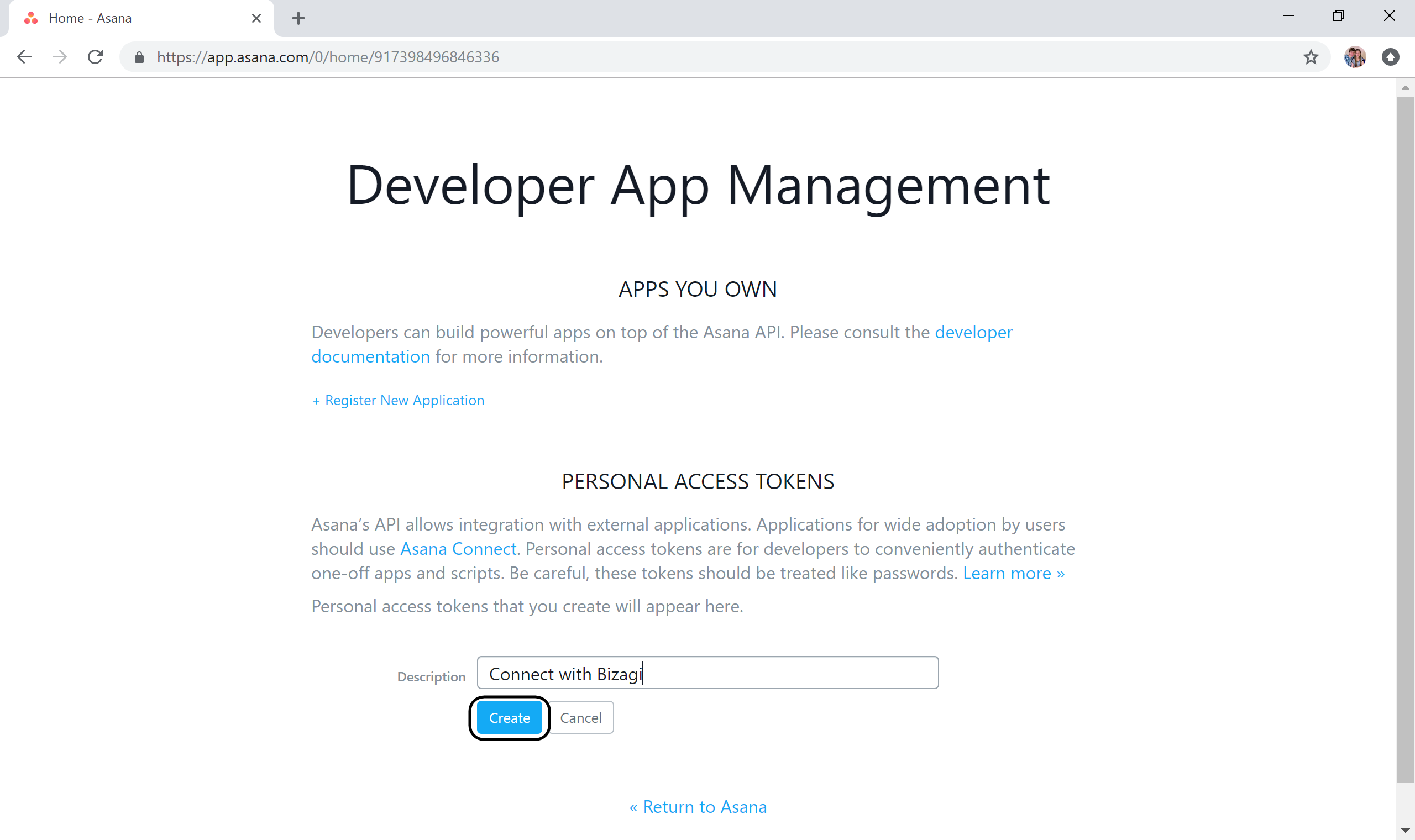Viewport: 1415px width, 840px height.
Task: Click the APPS YOU OWN heading
Action: tap(698, 289)
